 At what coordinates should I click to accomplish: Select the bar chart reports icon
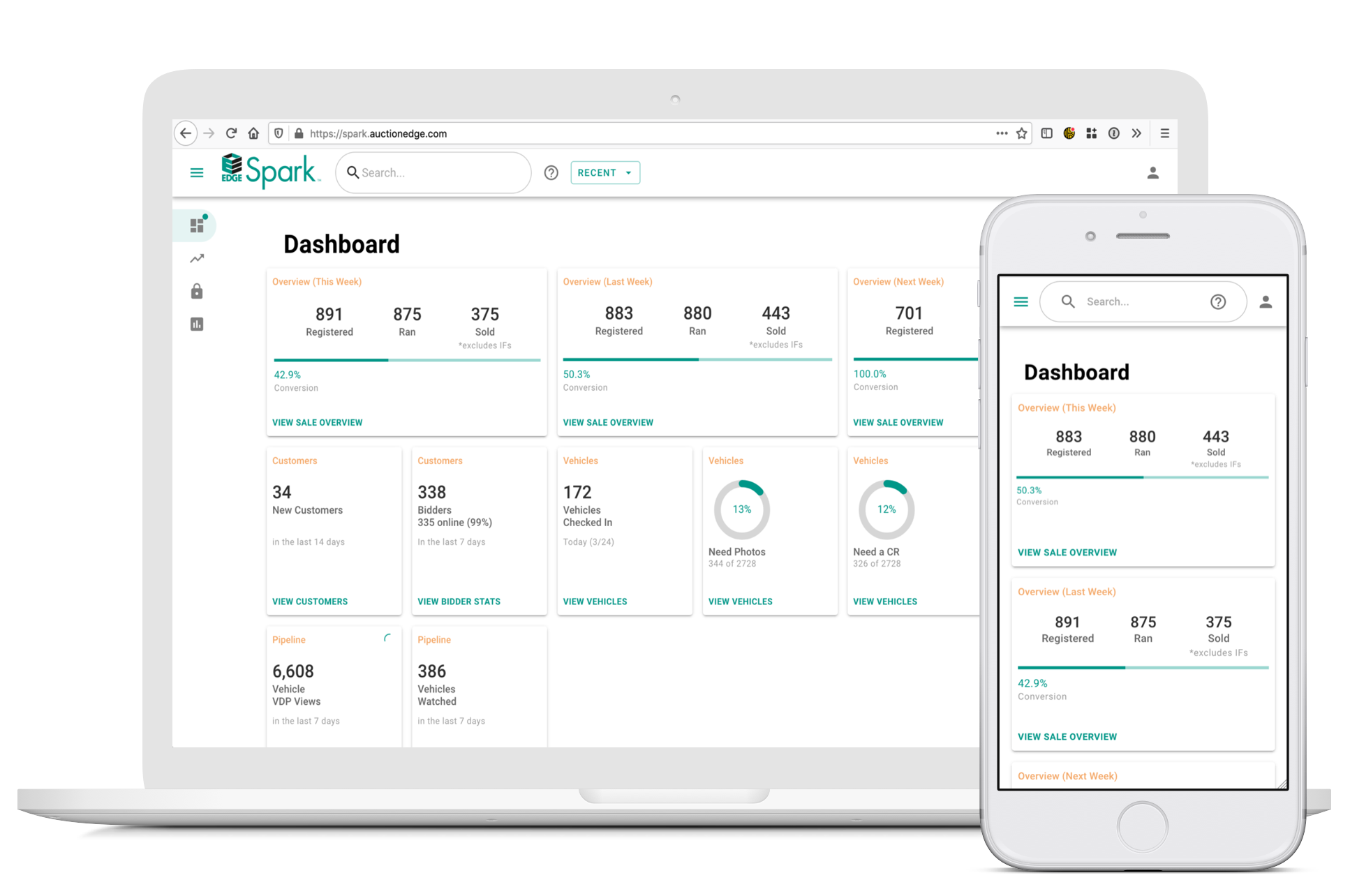pos(196,324)
